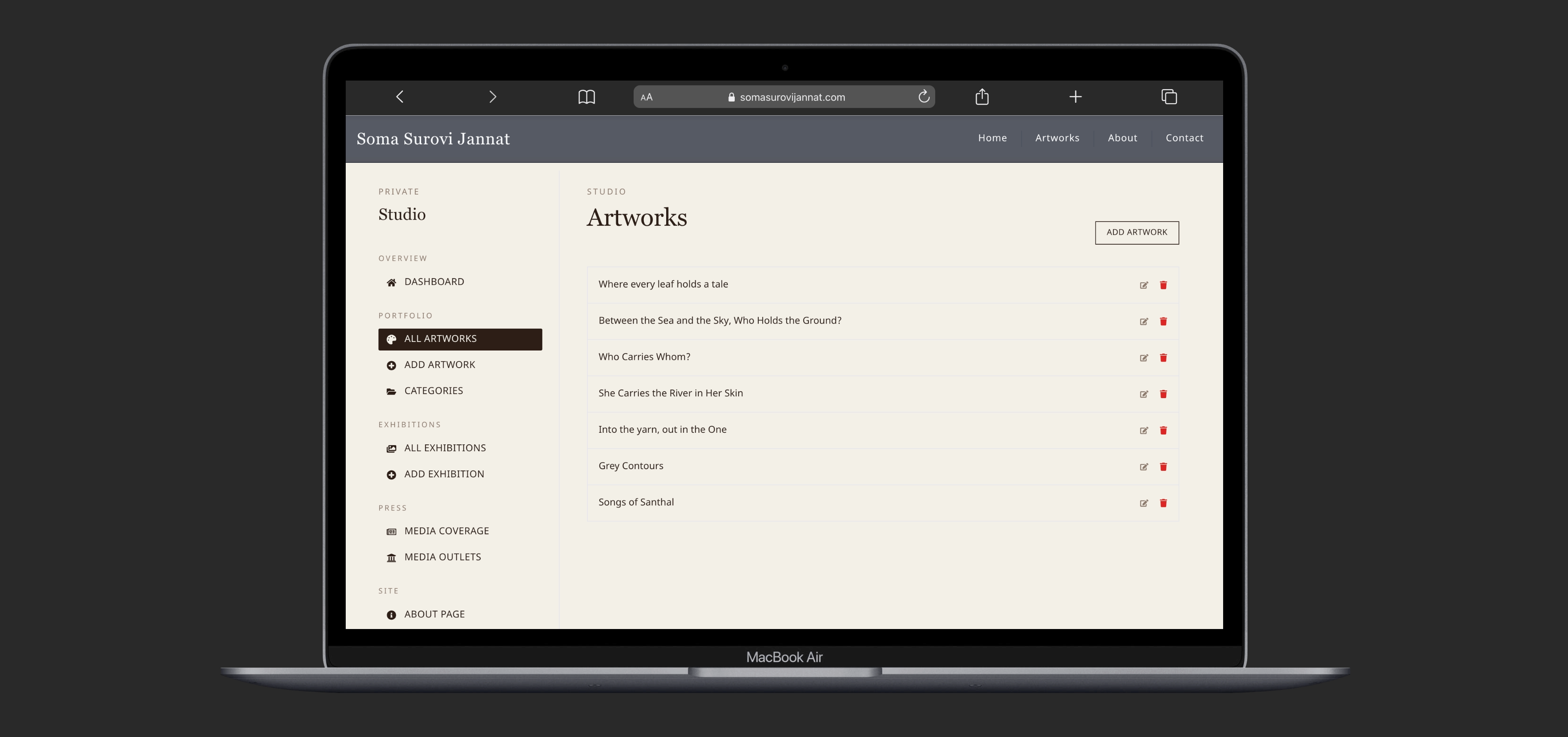Show the browser tab overview icon

pyautogui.click(x=1169, y=97)
